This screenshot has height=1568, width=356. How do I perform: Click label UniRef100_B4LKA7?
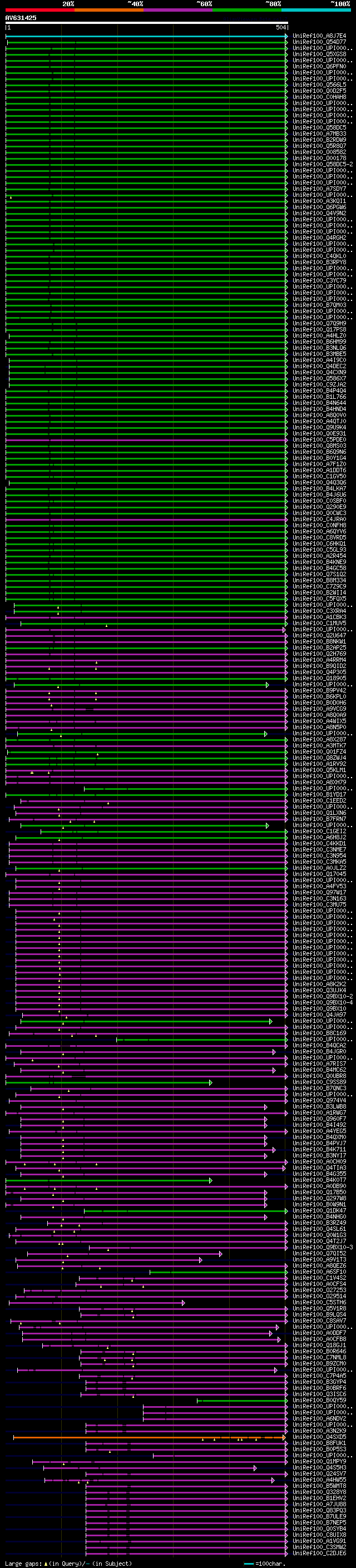click(319, 489)
